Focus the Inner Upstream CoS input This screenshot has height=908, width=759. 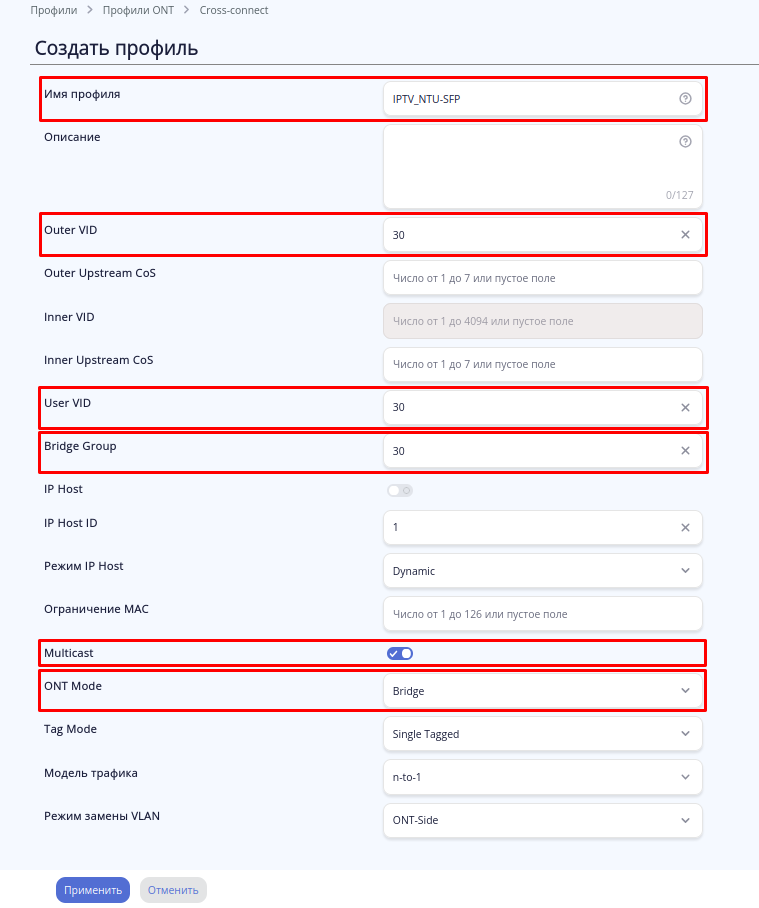pyautogui.click(x=542, y=364)
